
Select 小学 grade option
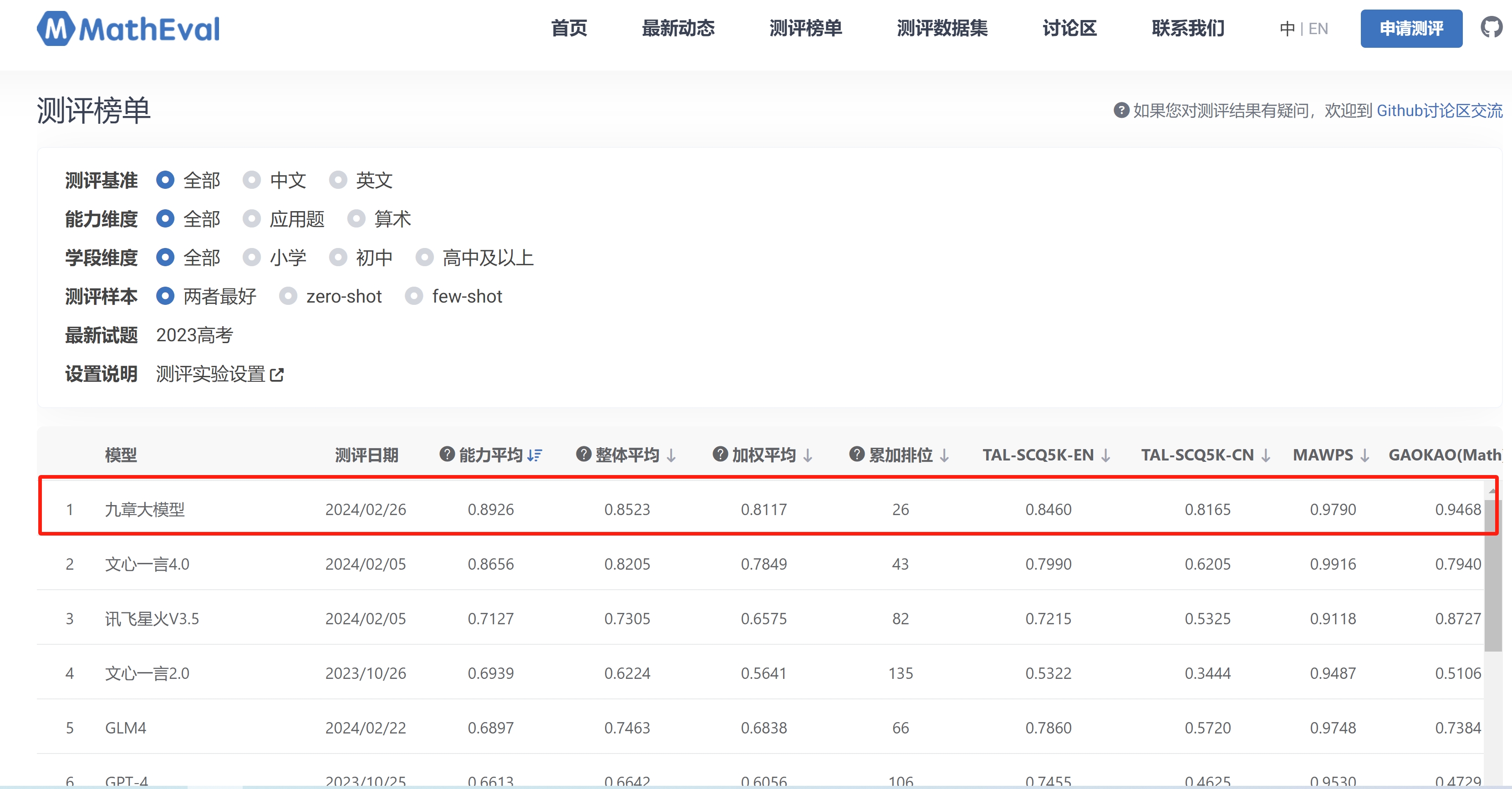coord(251,258)
